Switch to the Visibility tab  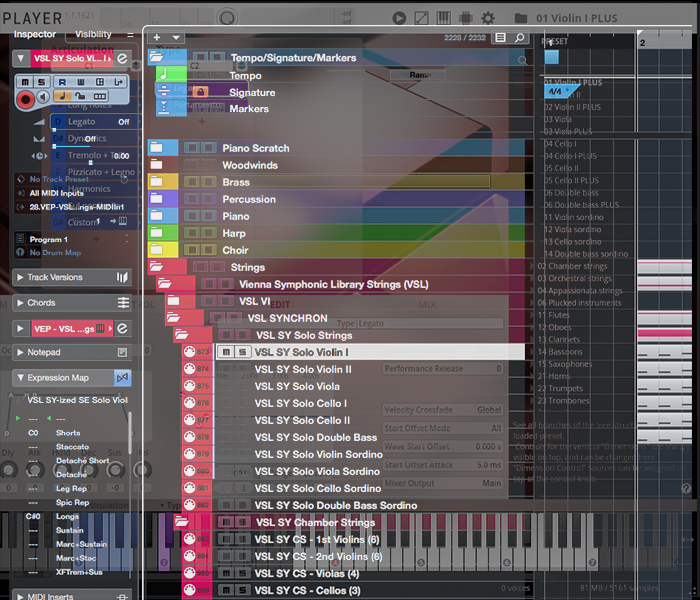pyautogui.click(x=93, y=34)
